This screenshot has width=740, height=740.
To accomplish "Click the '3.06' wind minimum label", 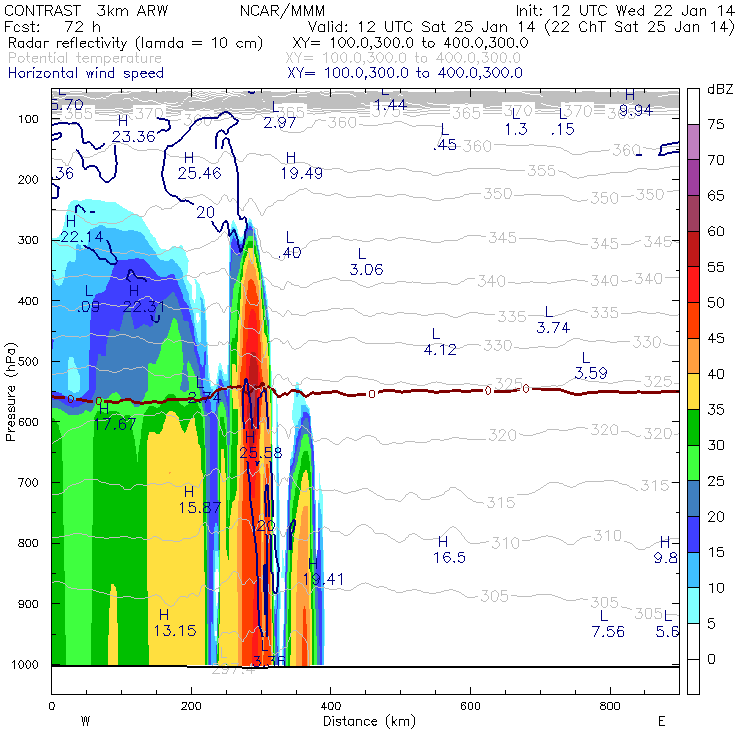I will 366,269.
